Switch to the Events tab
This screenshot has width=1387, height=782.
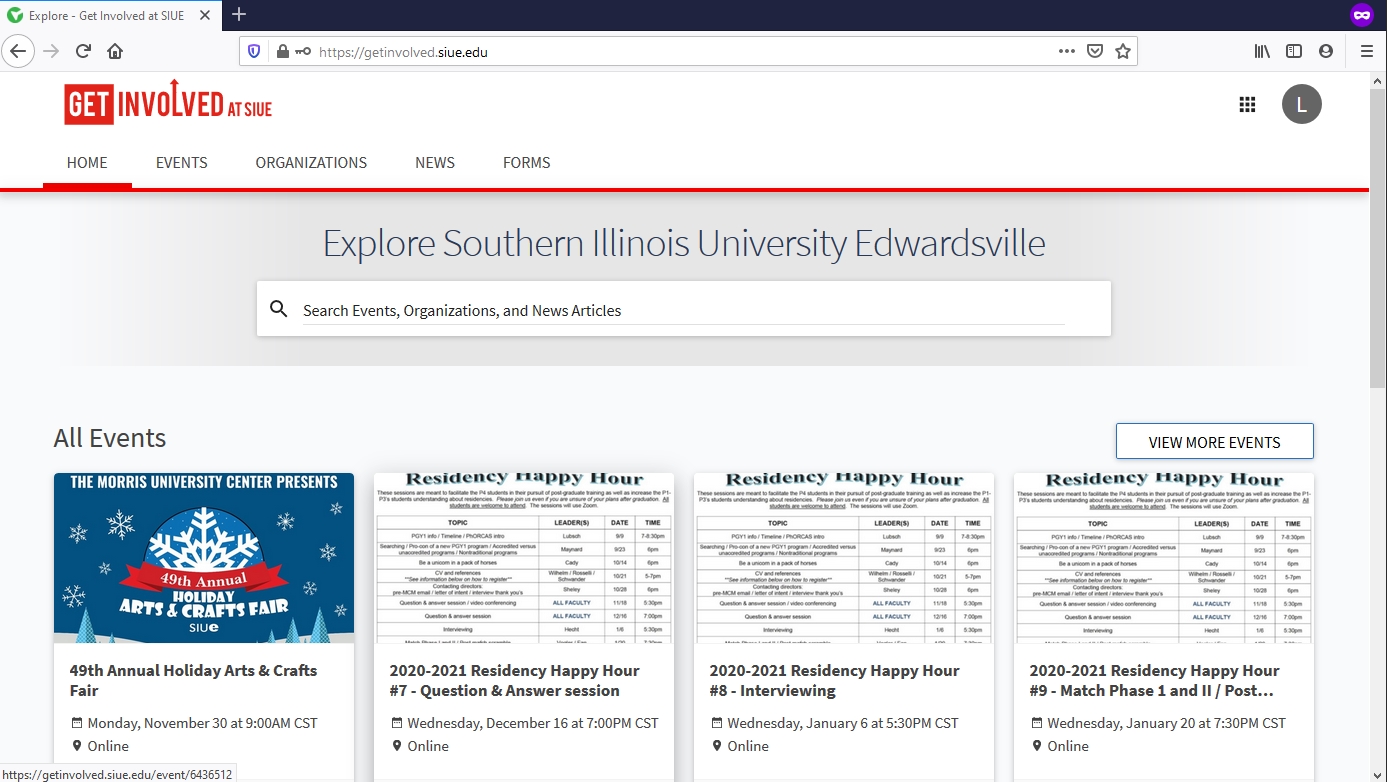pyautogui.click(x=182, y=163)
